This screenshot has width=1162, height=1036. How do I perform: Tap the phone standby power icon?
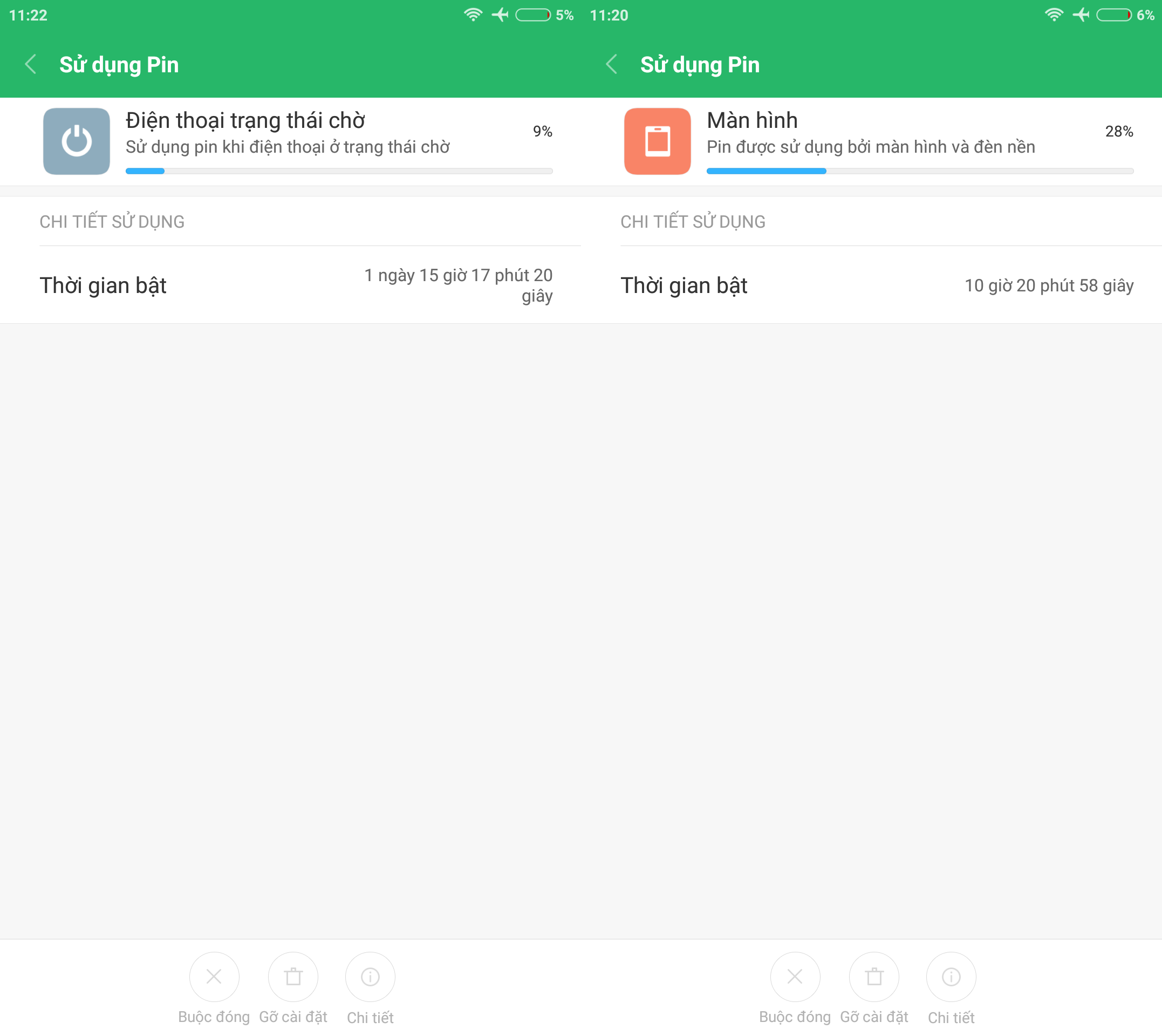click(x=77, y=141)
